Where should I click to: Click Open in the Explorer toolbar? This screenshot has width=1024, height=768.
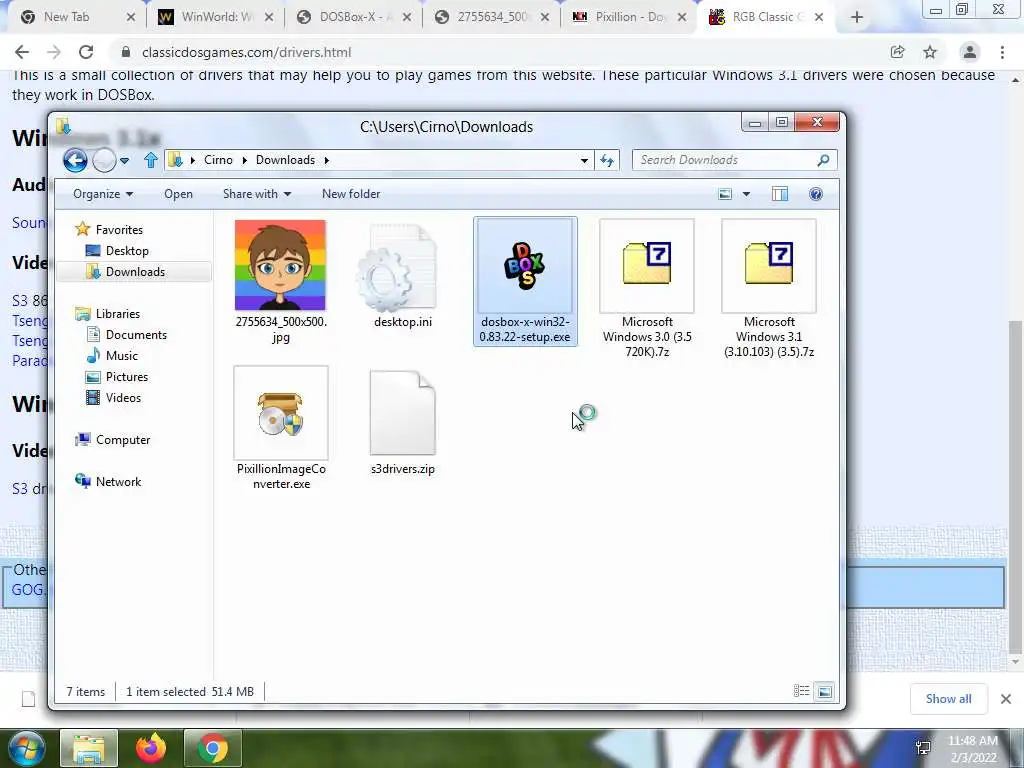(x=178, y=194)
